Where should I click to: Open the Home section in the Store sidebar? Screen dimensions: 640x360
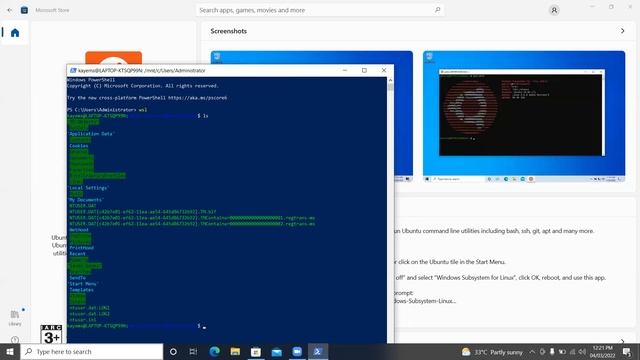tap(15, 33)
